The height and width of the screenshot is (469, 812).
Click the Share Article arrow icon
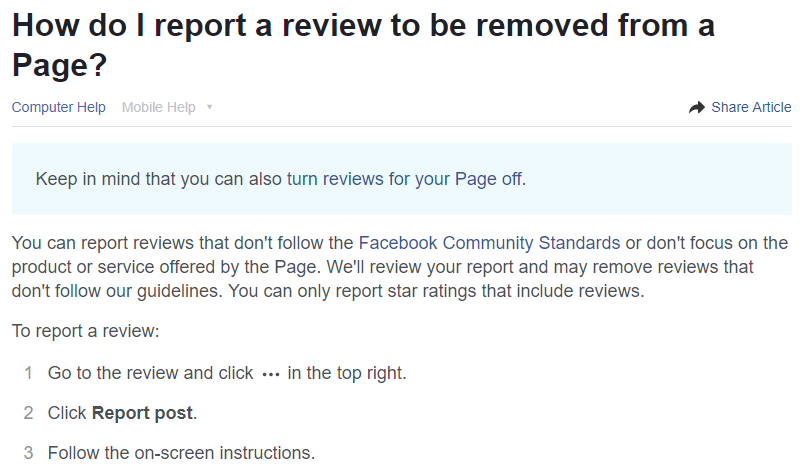click(x=697, y=107)
